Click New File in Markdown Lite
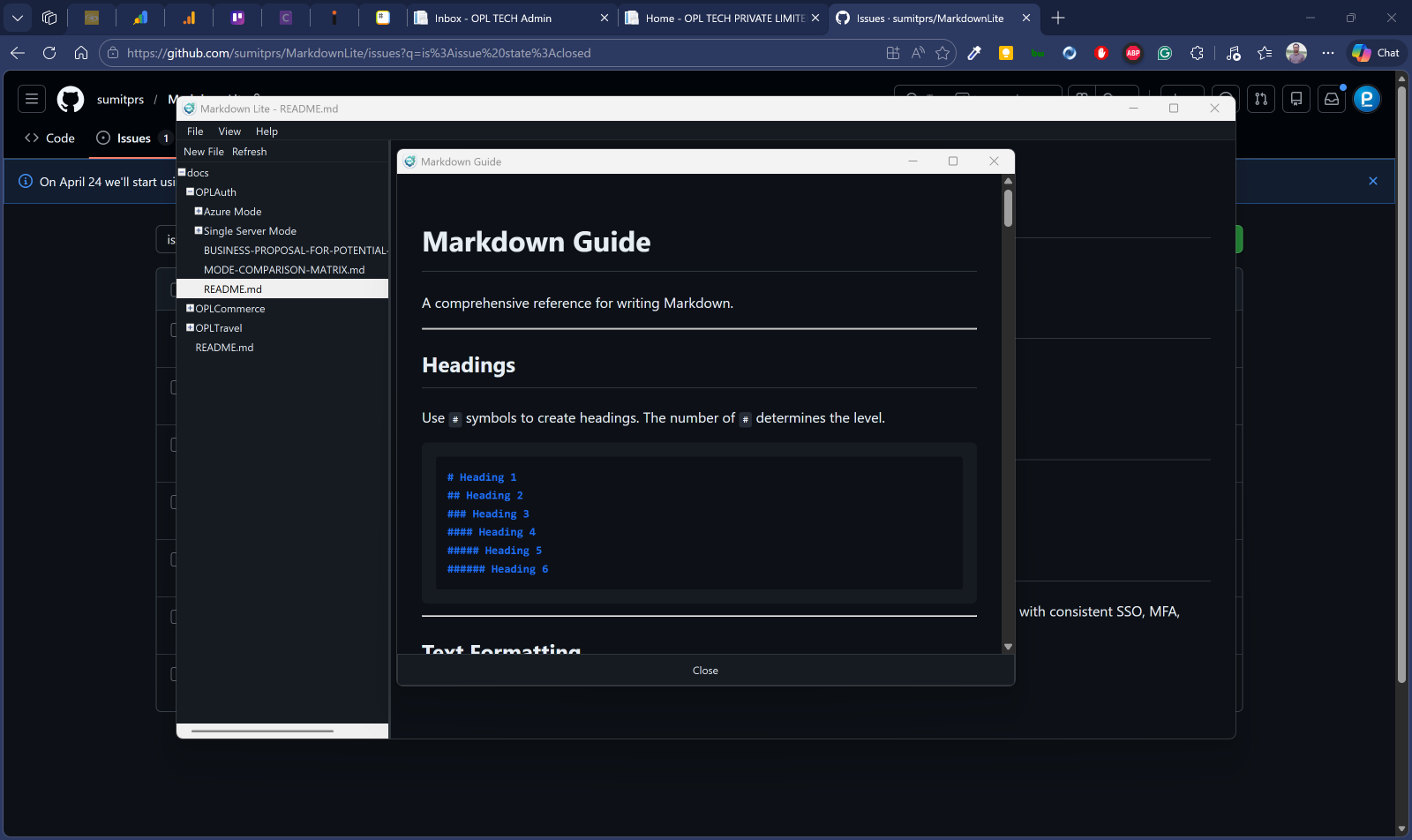The width and height of the screenshot is (1412, 840). point(204,151)
